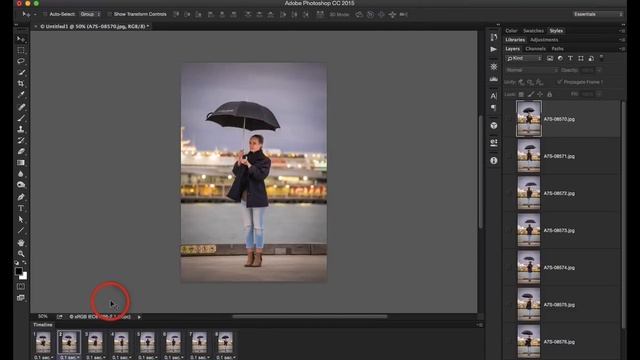
Task: Turn layer filtering switch on or off
Action: (x=602, y=58)
